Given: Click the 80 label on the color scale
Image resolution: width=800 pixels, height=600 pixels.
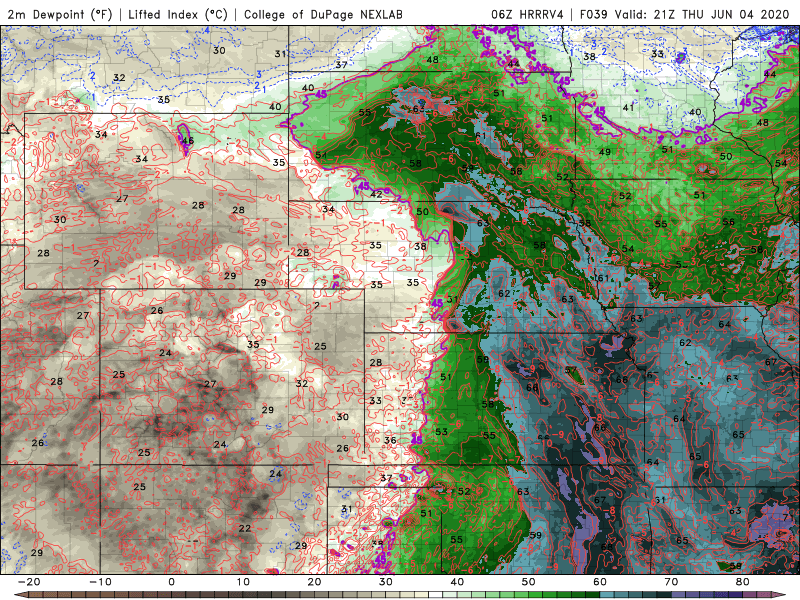Looking at the screenshot, I should point(743,582).
